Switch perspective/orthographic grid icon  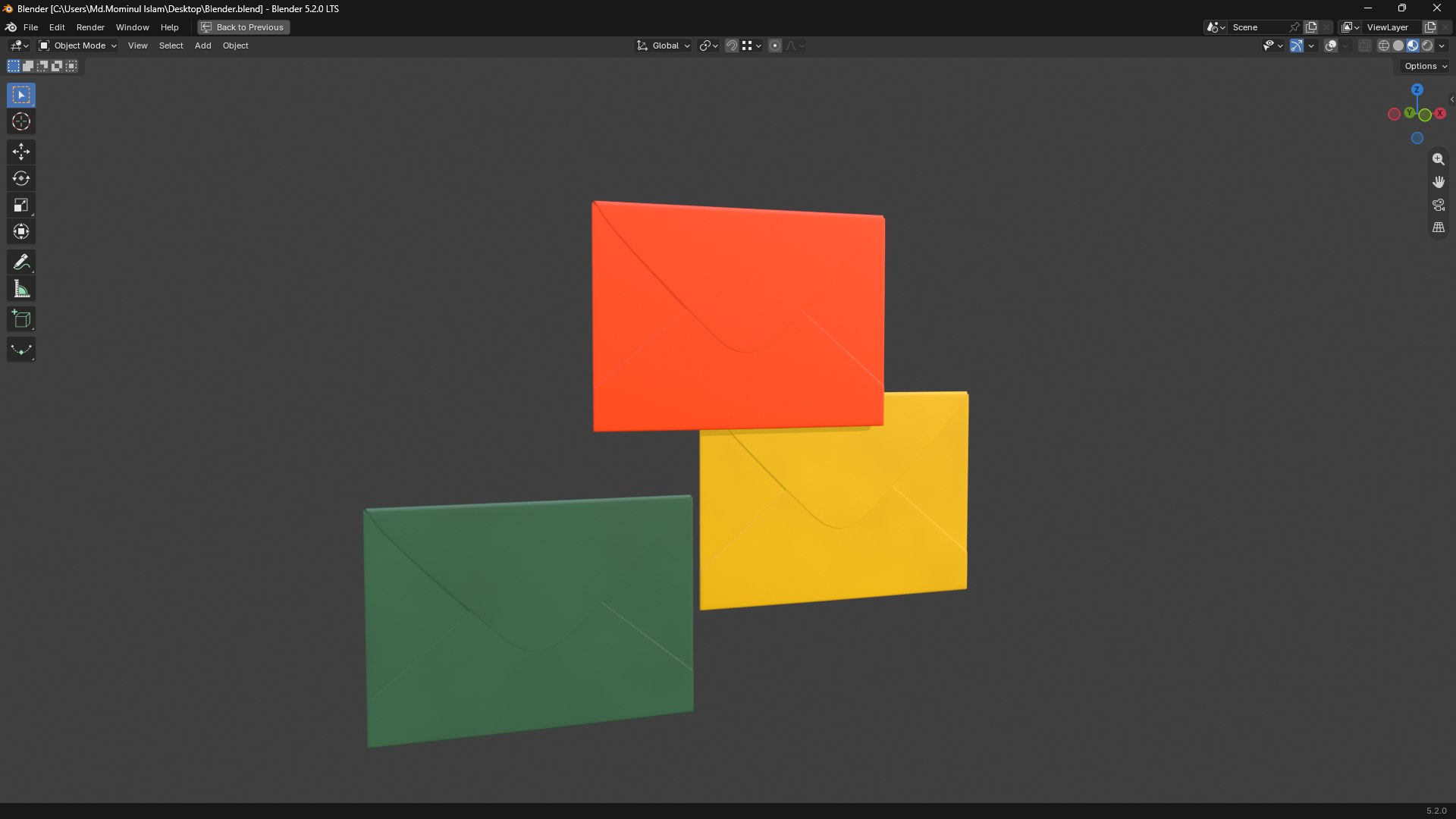coord(1439,227)
